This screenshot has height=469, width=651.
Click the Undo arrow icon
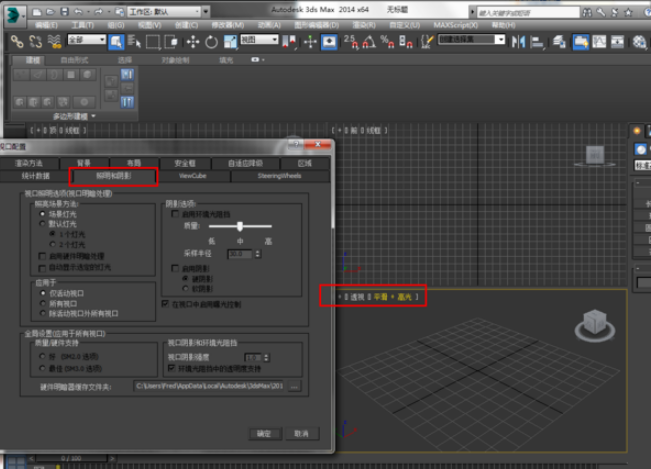point(78,12)
